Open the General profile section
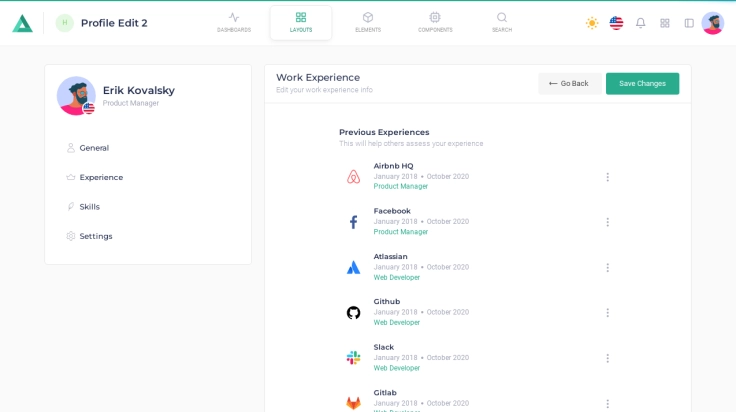This screenshot has width=736, height=412. (x=94, y=148)
